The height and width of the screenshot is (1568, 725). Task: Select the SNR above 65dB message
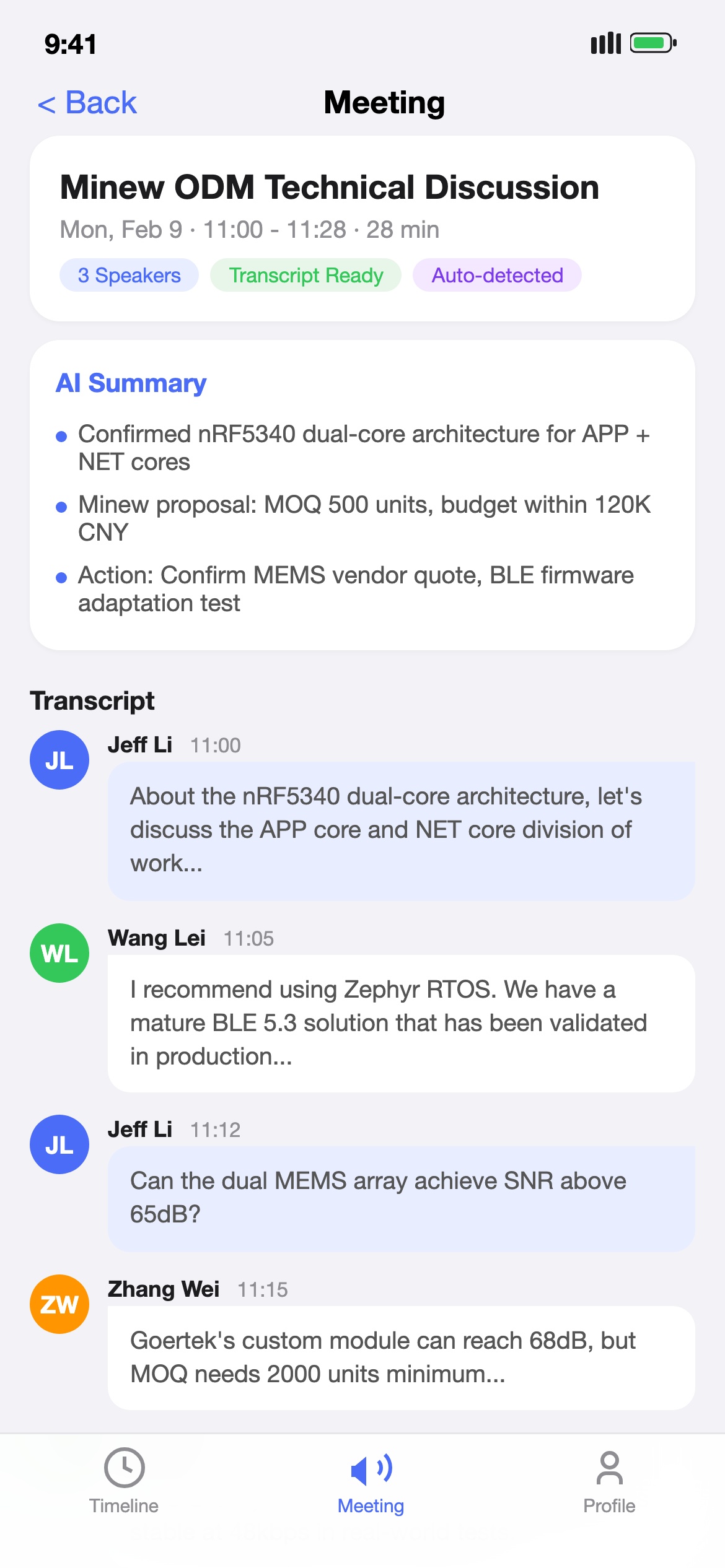(x=401, y=1198)
